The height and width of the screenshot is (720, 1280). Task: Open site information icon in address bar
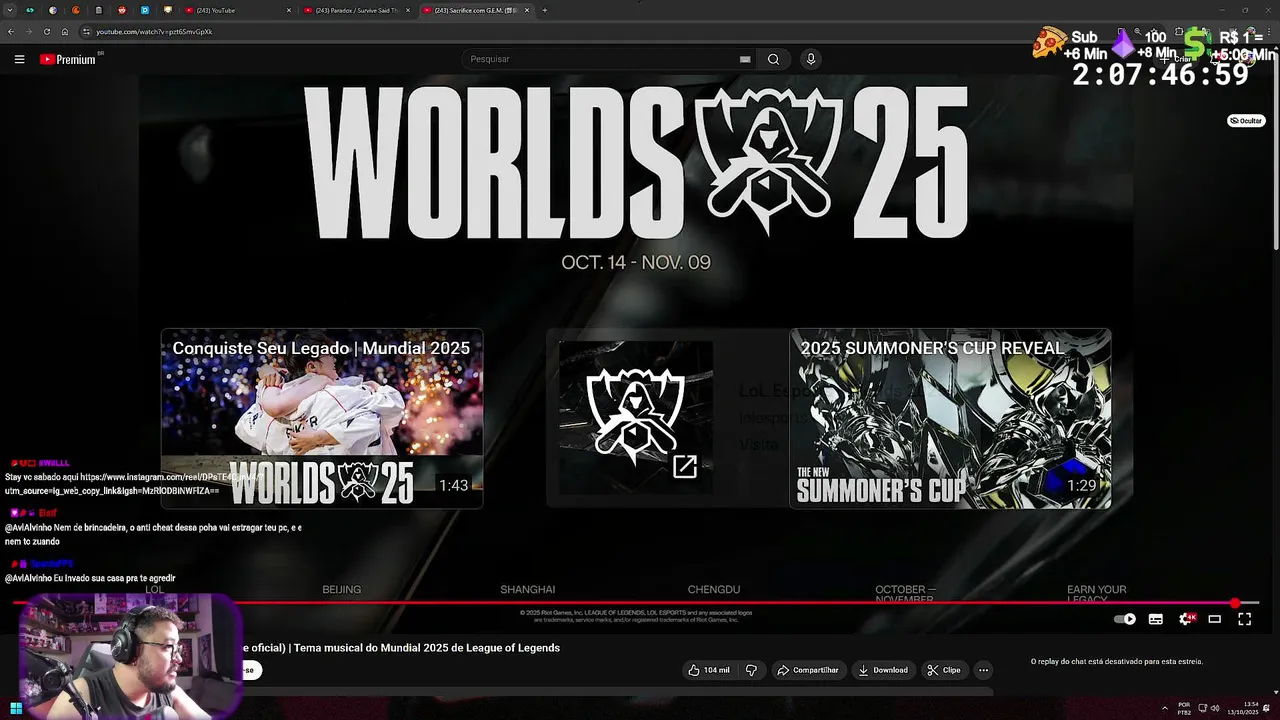(x=87, y=32)
